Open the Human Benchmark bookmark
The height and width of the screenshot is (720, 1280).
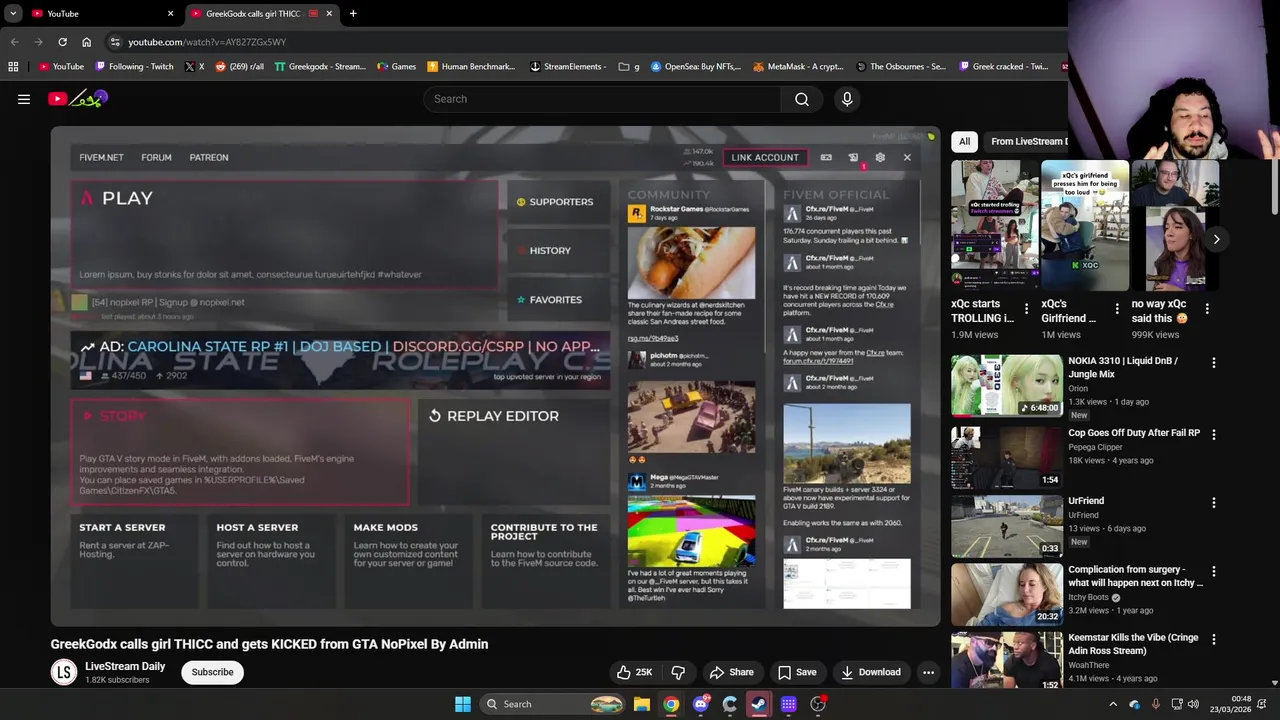click(471, 66)
